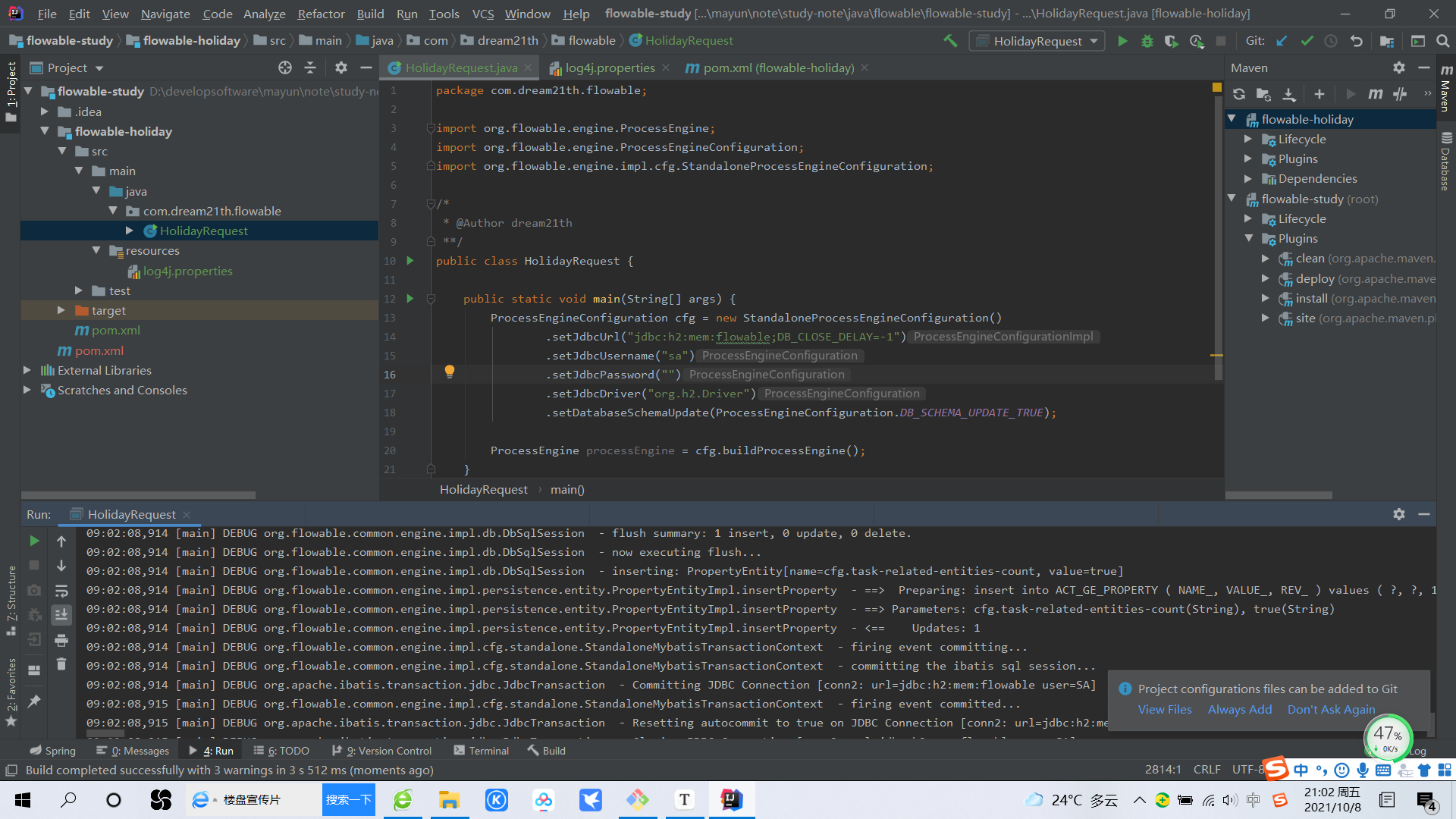Image resolution: width=1456 pixels, height=819 pixels.
Task: Click the View Files link
Action: click(x=1164, y=709)
